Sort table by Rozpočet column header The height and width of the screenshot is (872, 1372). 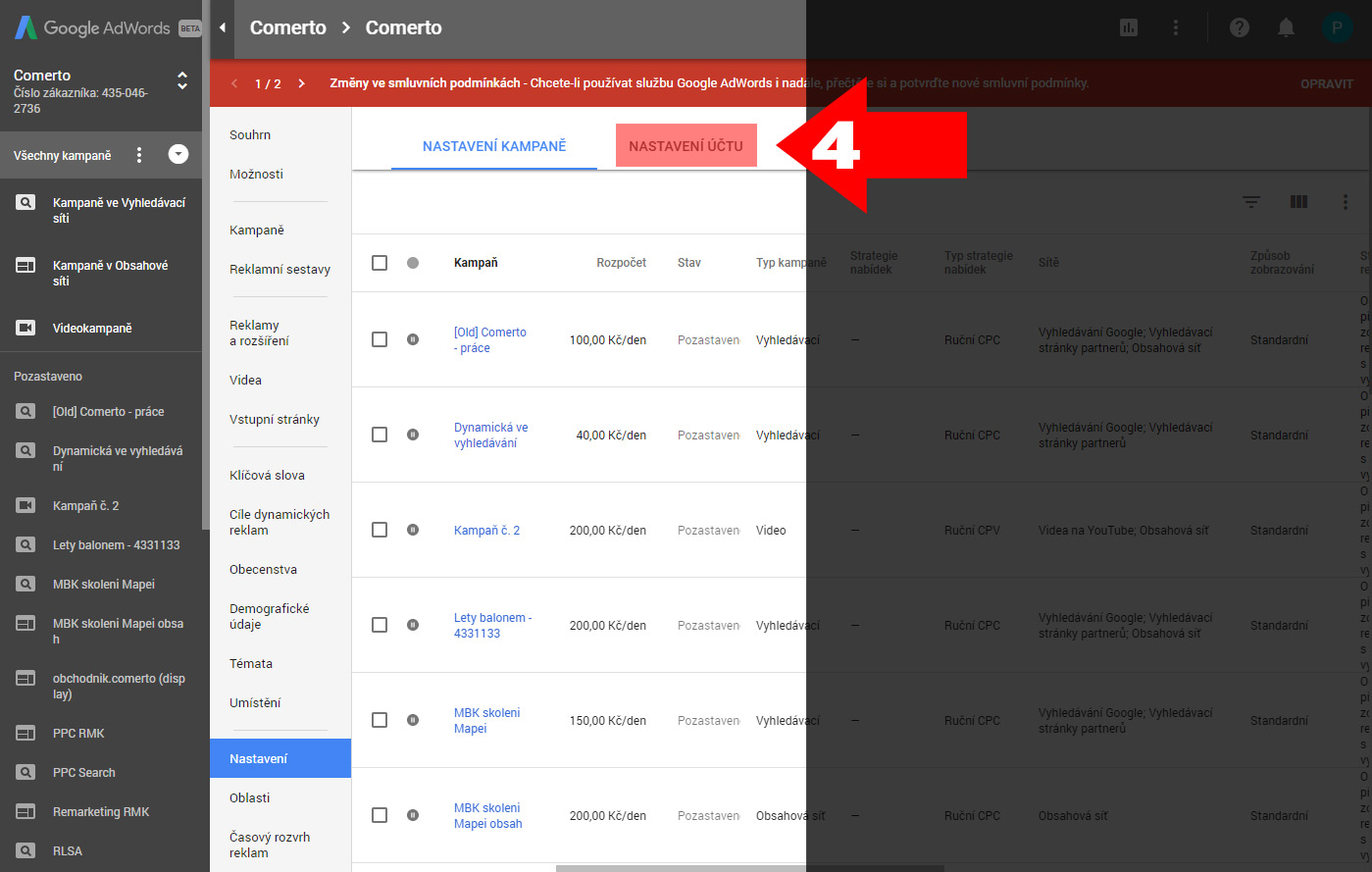point(621,263)
